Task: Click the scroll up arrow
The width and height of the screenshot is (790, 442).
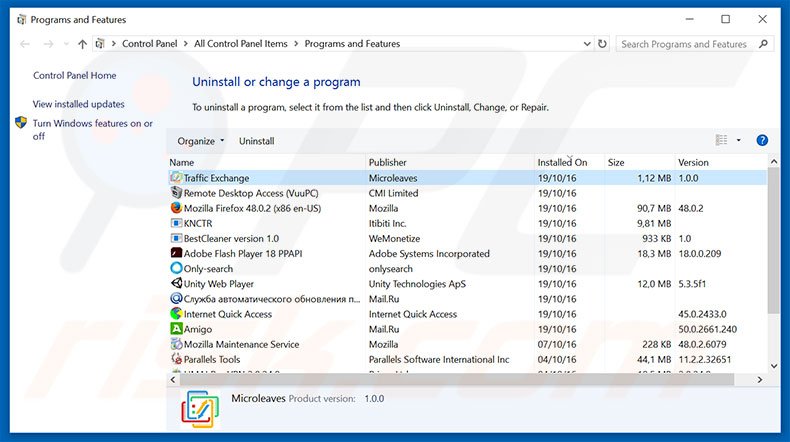Action: (x=774, y=161)
